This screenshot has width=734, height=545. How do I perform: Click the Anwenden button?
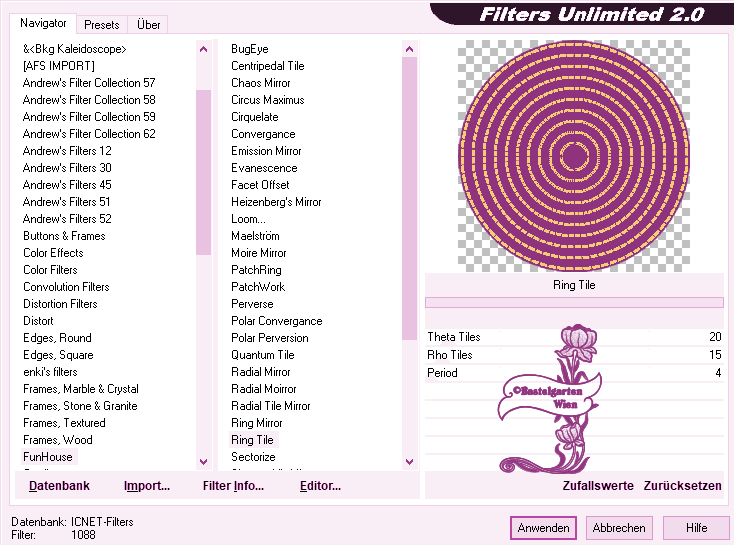tap(543, 528)
